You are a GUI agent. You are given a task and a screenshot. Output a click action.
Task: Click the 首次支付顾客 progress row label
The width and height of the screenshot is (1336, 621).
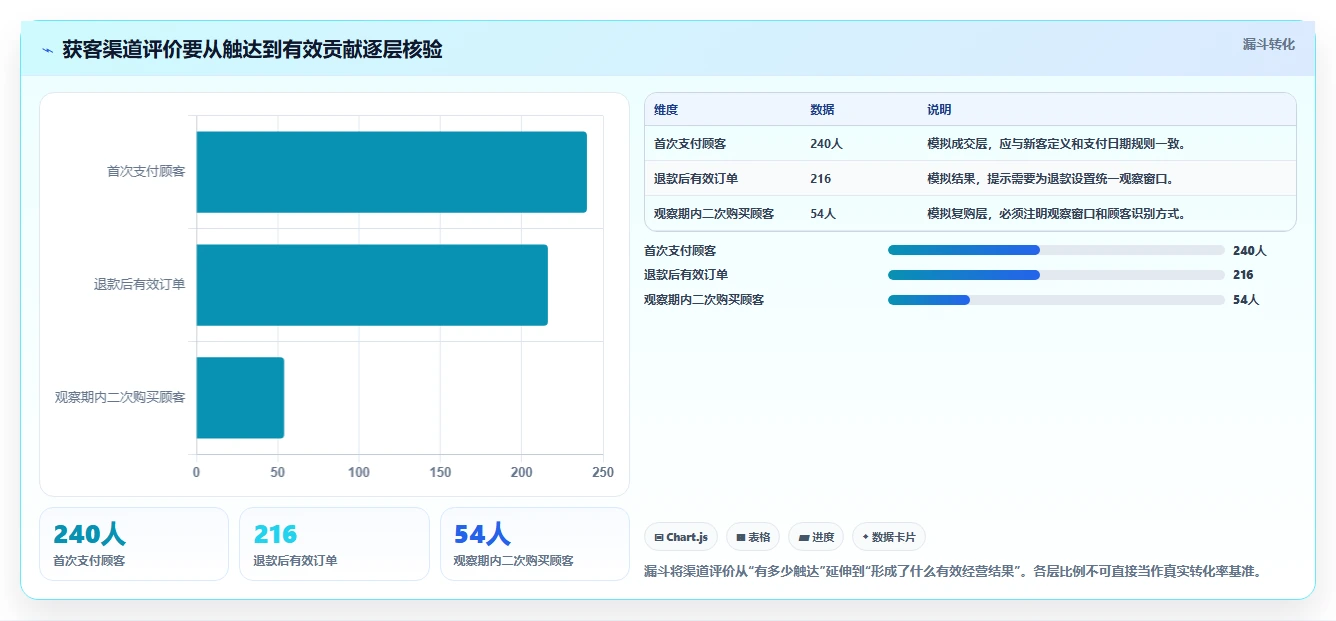click(680, 251)
